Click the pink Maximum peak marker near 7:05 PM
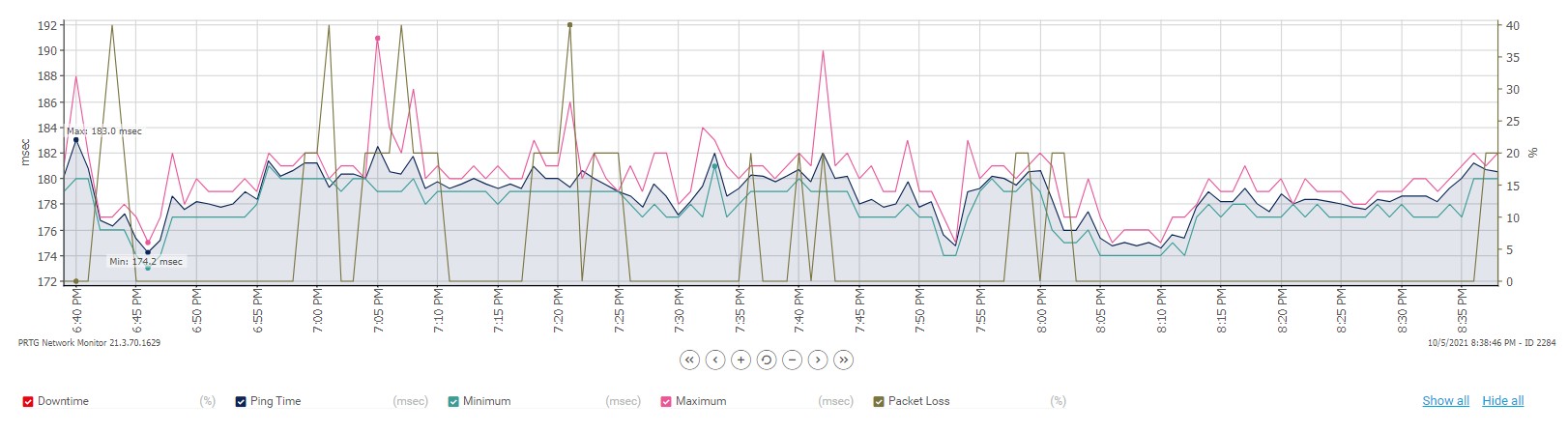The width and height of the screenshot is (1568, 432). 378,39
